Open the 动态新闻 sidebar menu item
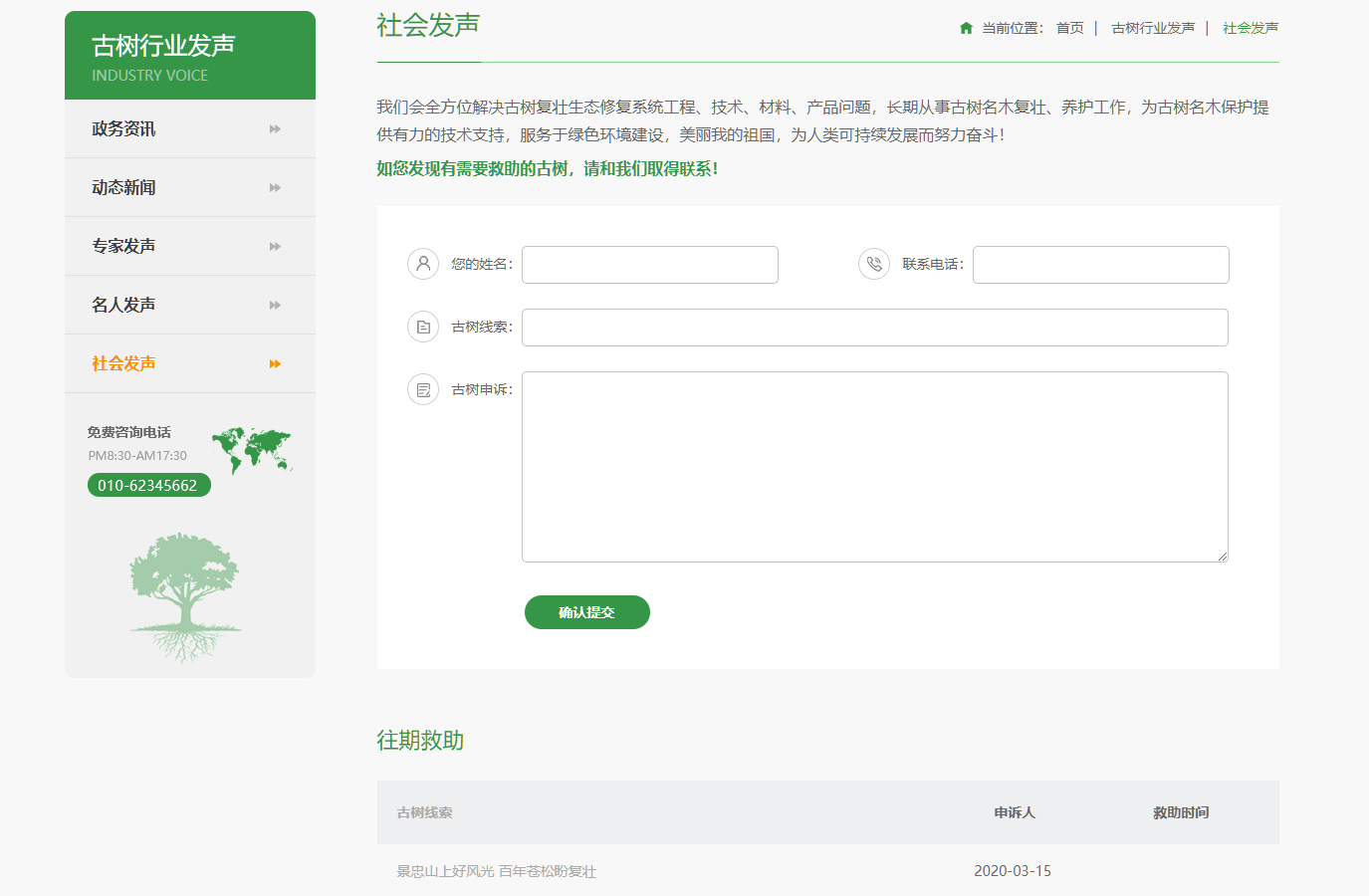The image size is (1369, 896). pyautogui.click(x=190, y=187)
